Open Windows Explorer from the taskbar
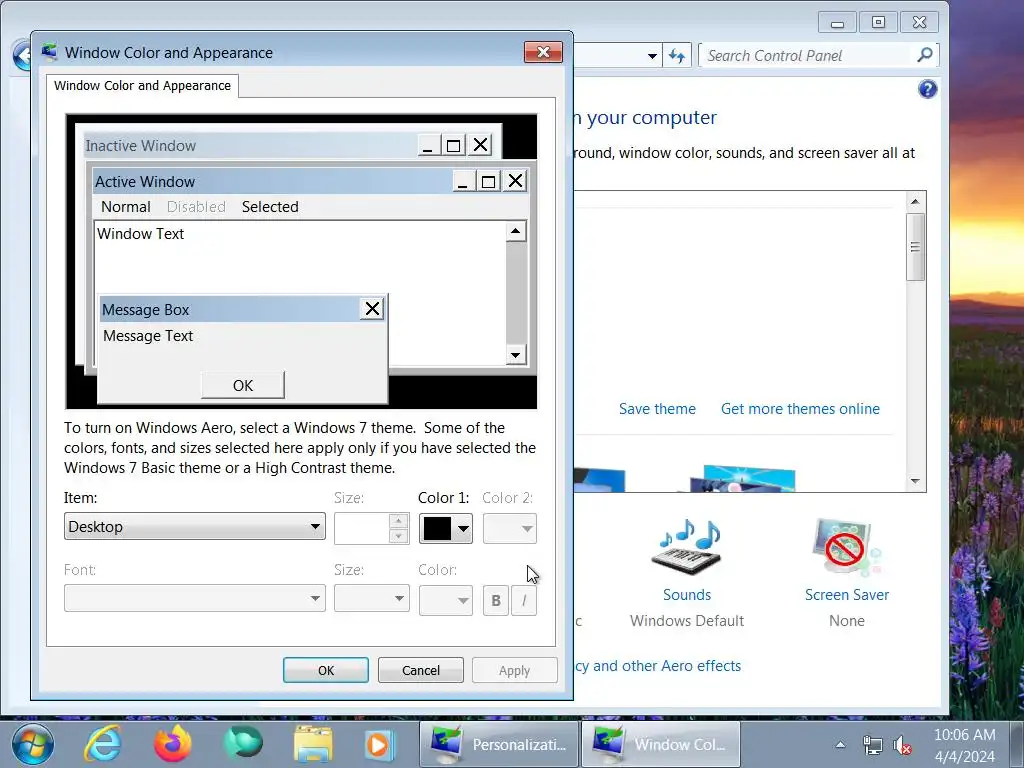1024x768 pixels. click(313, 744)
